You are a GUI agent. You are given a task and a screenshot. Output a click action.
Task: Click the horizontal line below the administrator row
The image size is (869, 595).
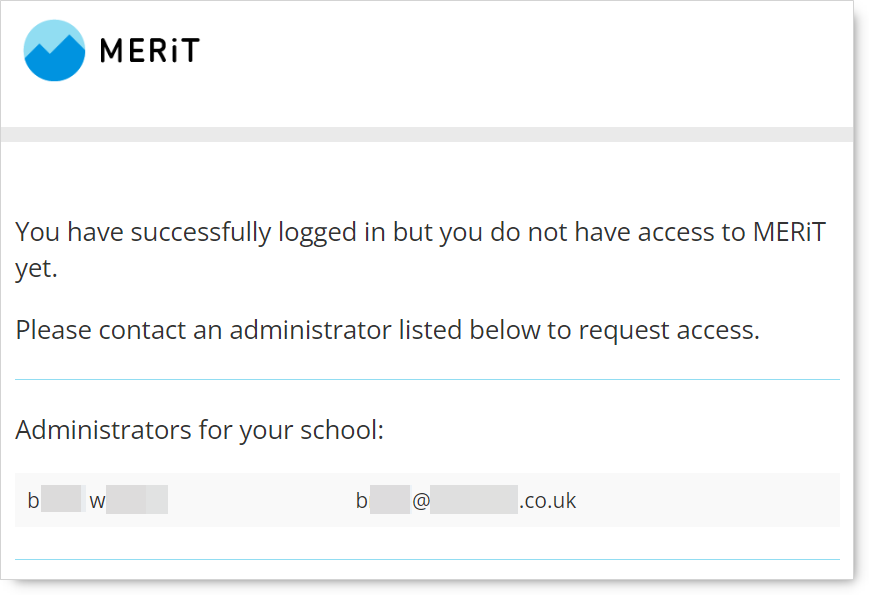[x=427, y=559]
